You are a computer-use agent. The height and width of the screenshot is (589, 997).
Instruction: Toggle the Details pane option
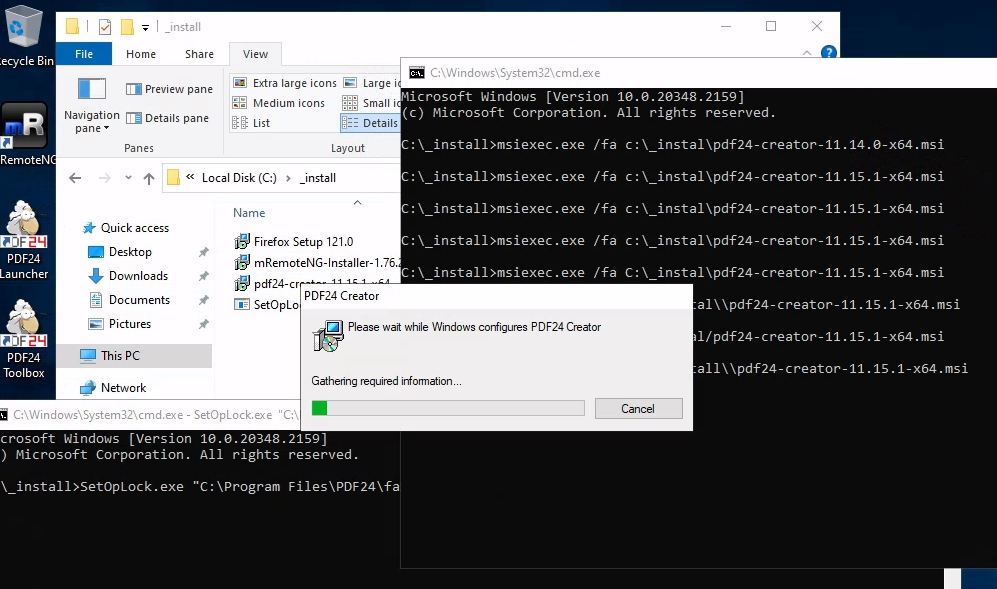tap(167, 118)
